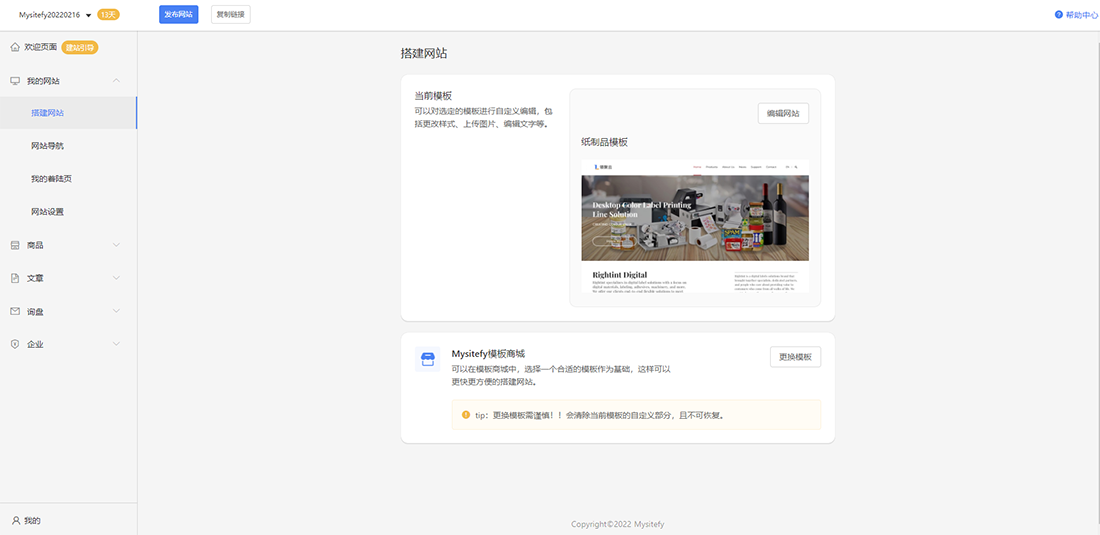Expand the 企业 menu chevron

pyautogui.click(x=116, y=344)
